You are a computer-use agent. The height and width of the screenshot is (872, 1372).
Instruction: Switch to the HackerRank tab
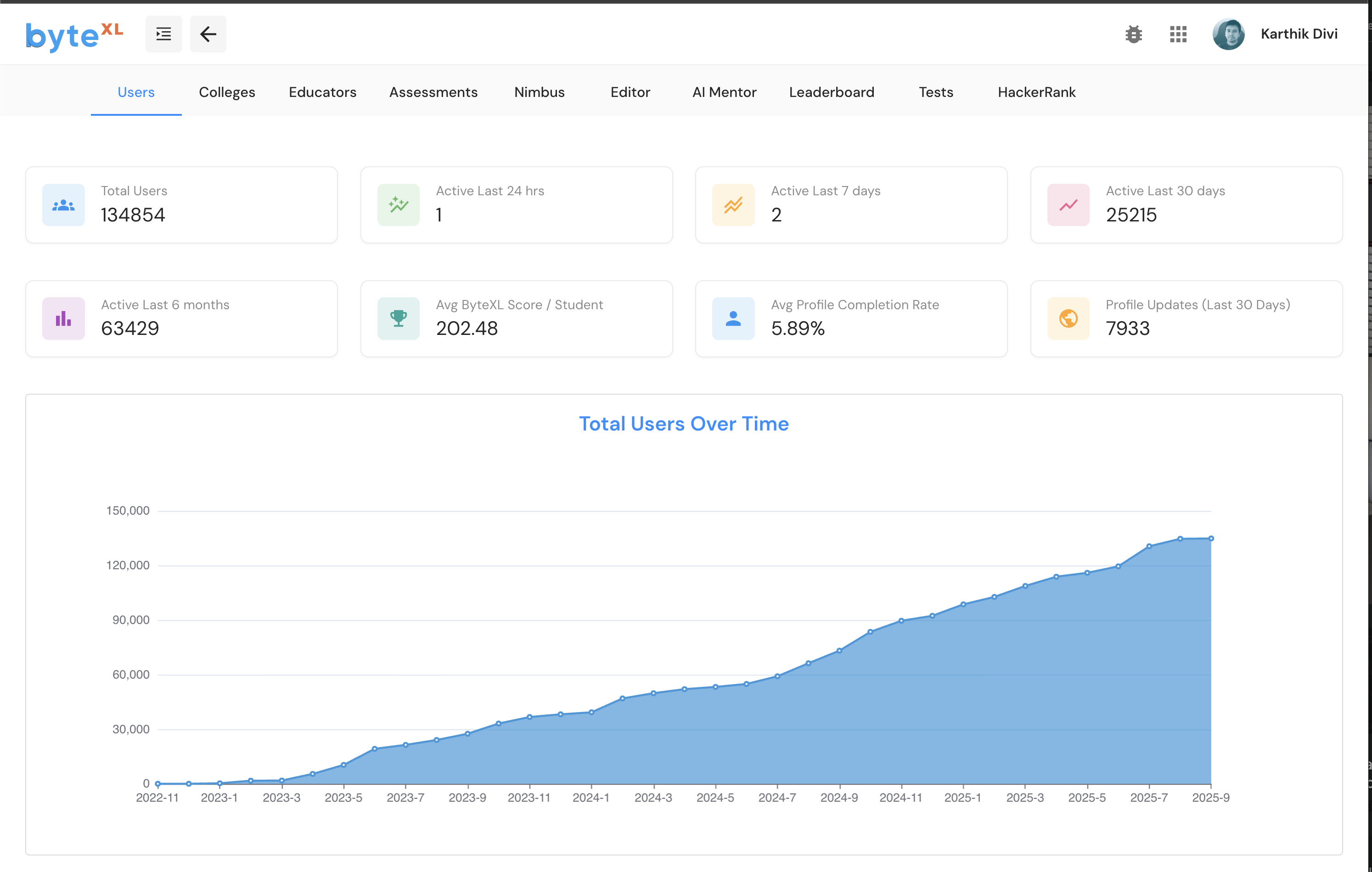click(1036, 92)
